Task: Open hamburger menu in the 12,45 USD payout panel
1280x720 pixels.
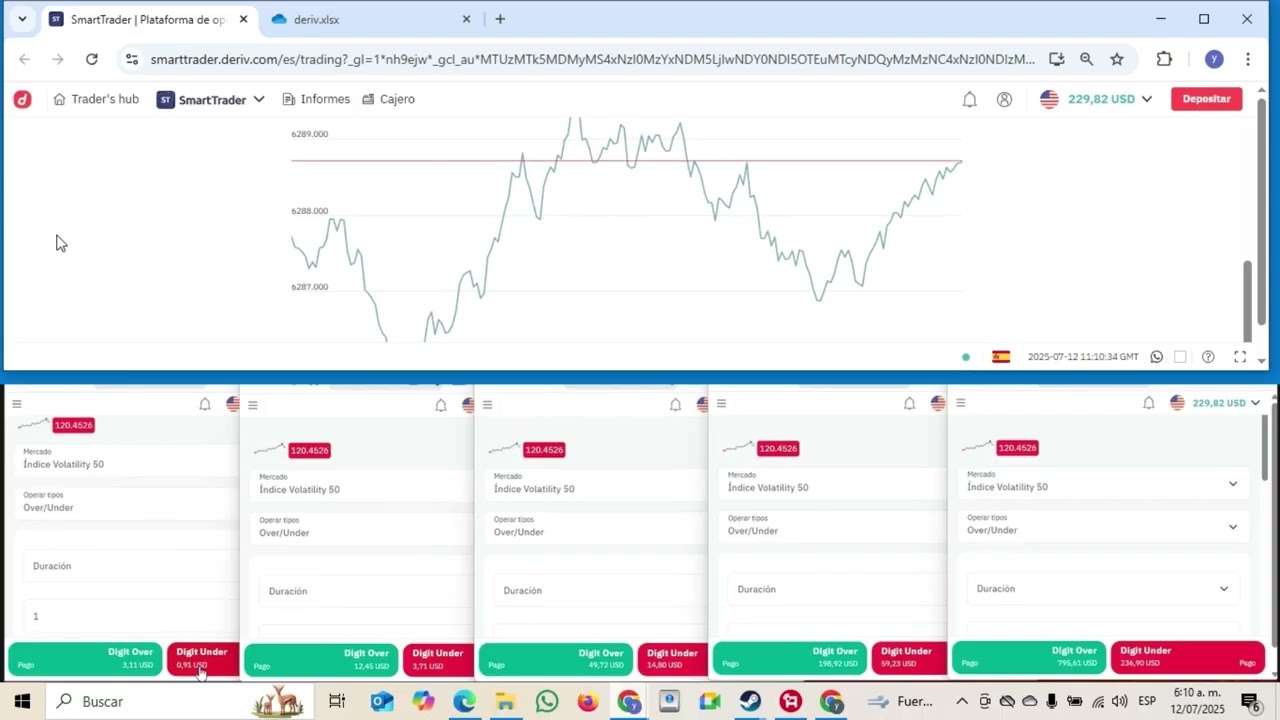Action: pyautogui.click(x=253, y=405)
